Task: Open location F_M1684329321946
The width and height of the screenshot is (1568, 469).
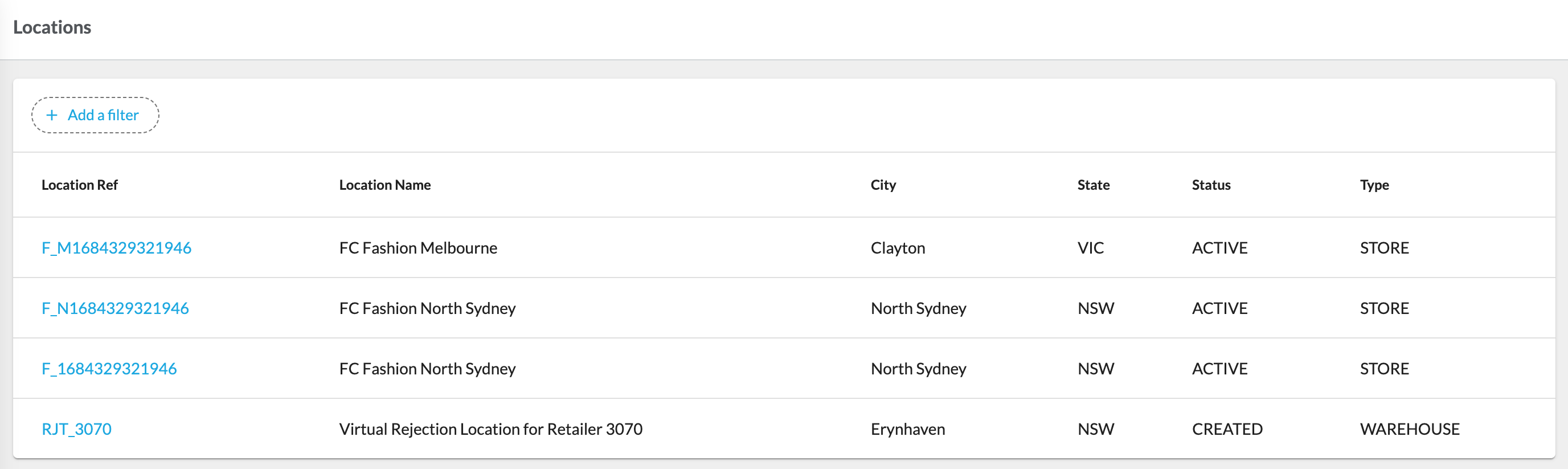Action: coord(116,248)
